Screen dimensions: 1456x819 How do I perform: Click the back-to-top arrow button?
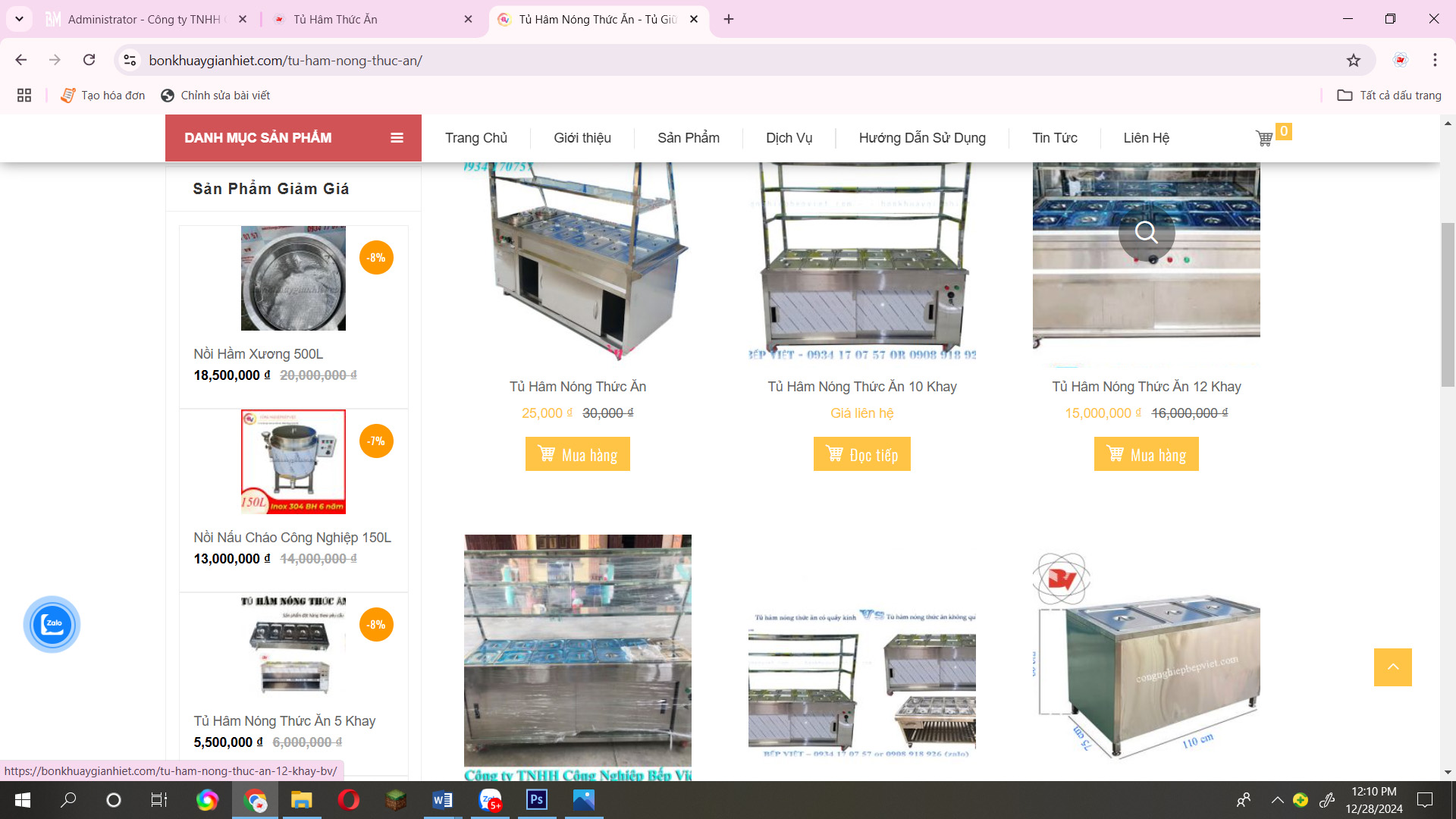1393,667
